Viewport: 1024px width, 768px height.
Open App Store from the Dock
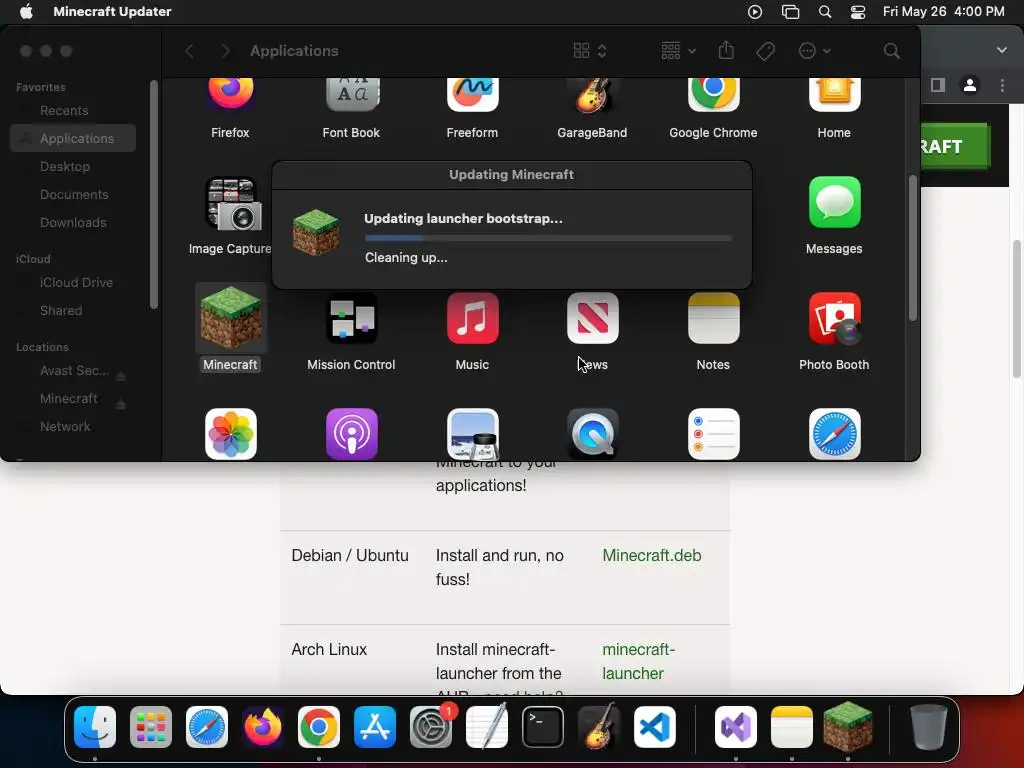(375, 727)
